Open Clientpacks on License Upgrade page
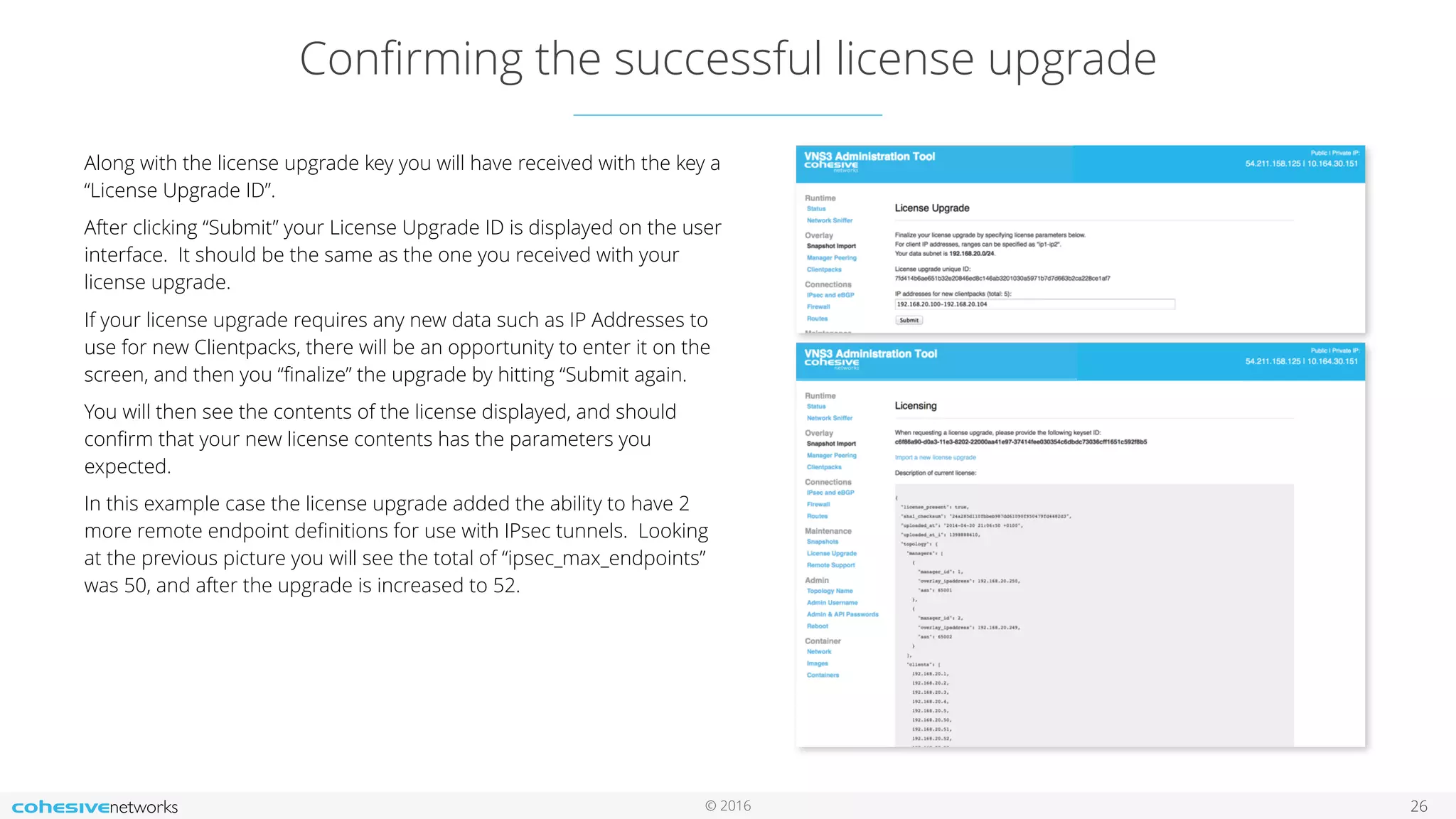 click(824, 269)
